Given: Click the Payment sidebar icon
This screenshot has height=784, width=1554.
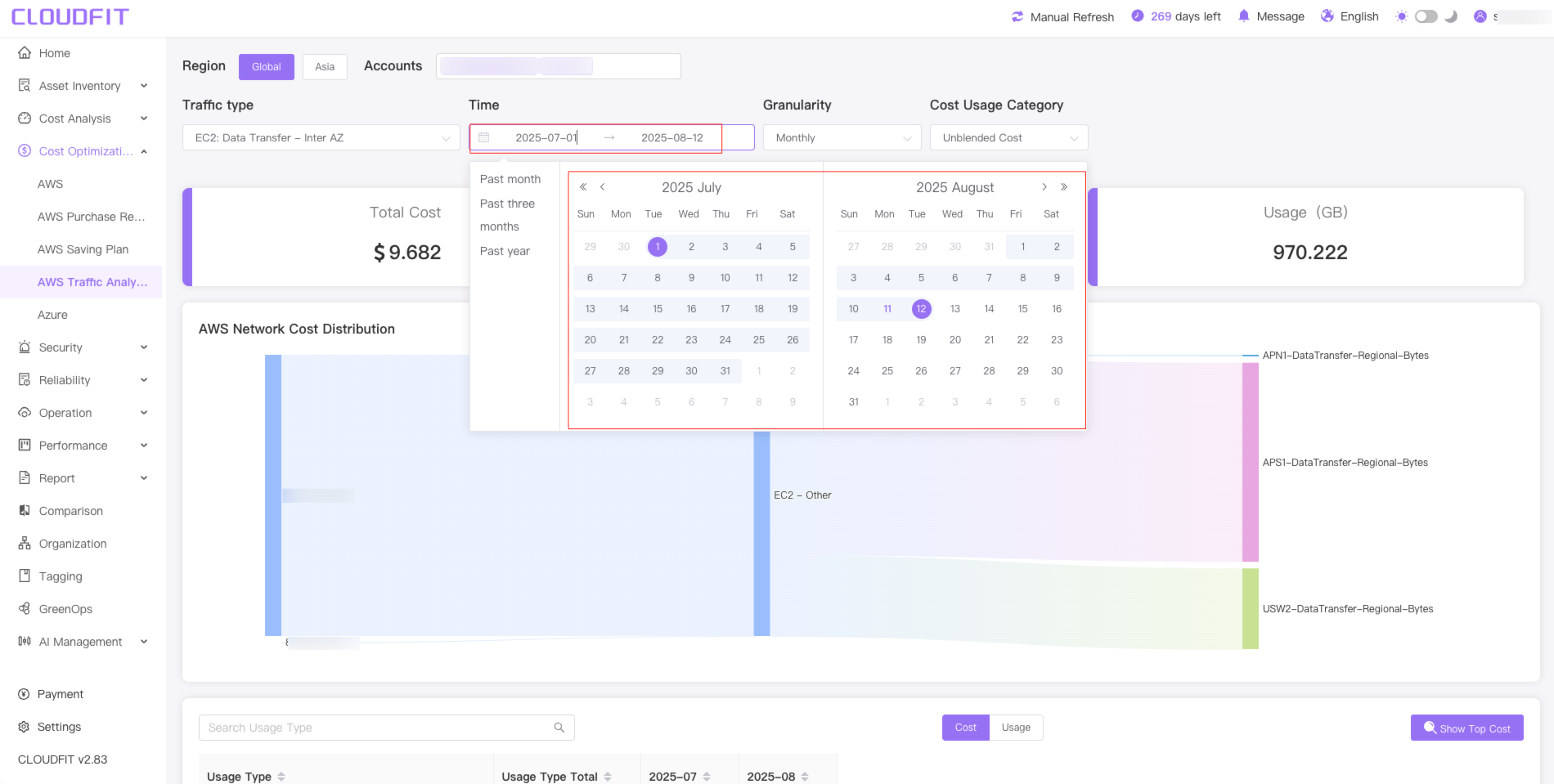Looking at the screenshot, I should 24,694.
